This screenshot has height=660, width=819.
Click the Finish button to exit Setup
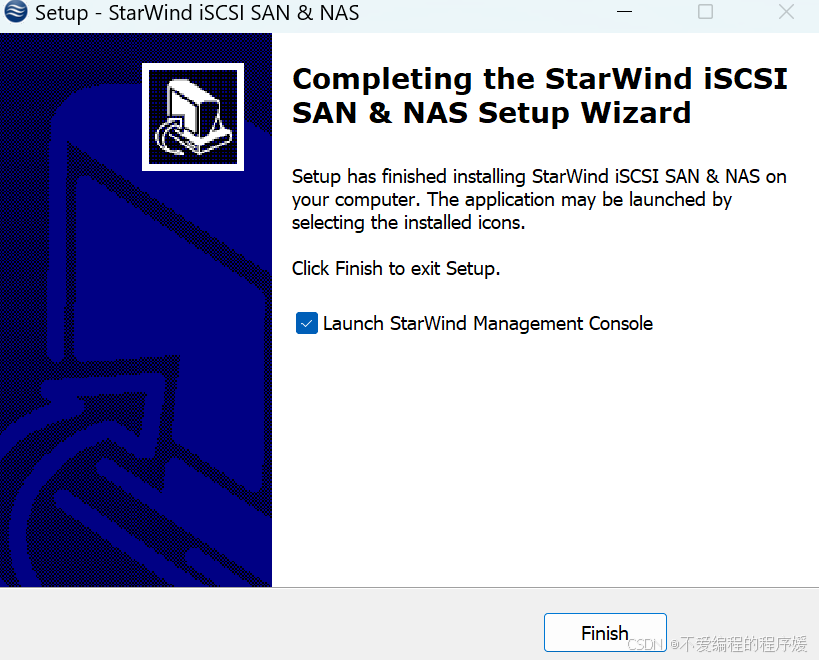click(605, 632)
